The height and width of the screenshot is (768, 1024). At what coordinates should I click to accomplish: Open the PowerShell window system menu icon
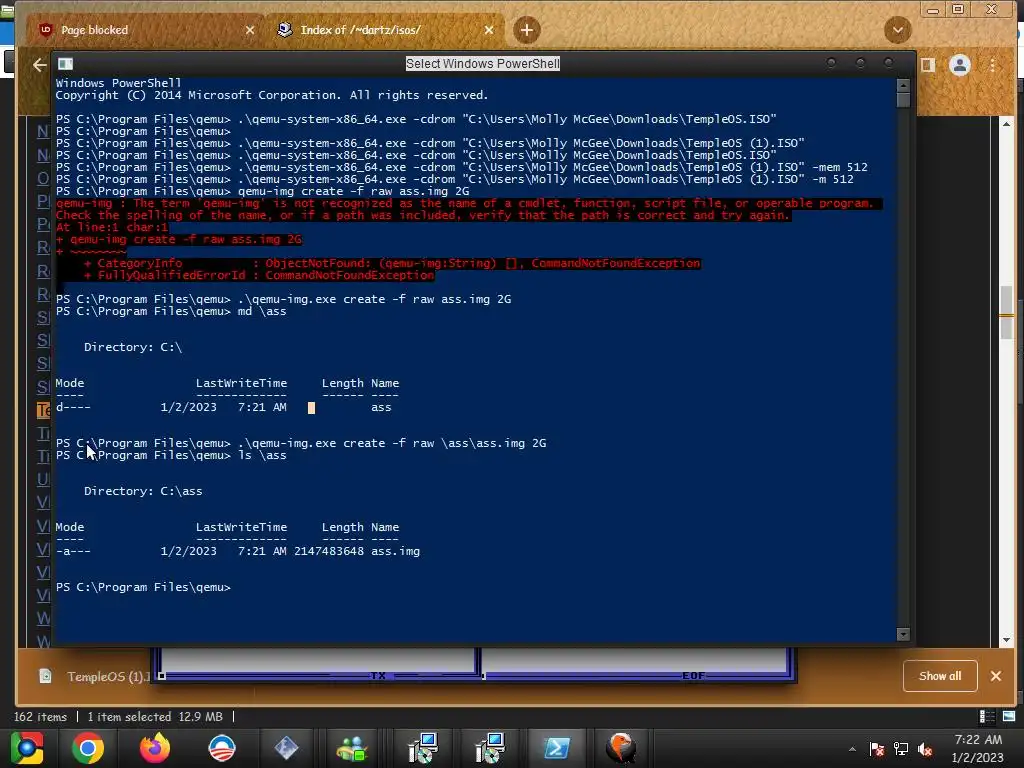coord(65,63)
